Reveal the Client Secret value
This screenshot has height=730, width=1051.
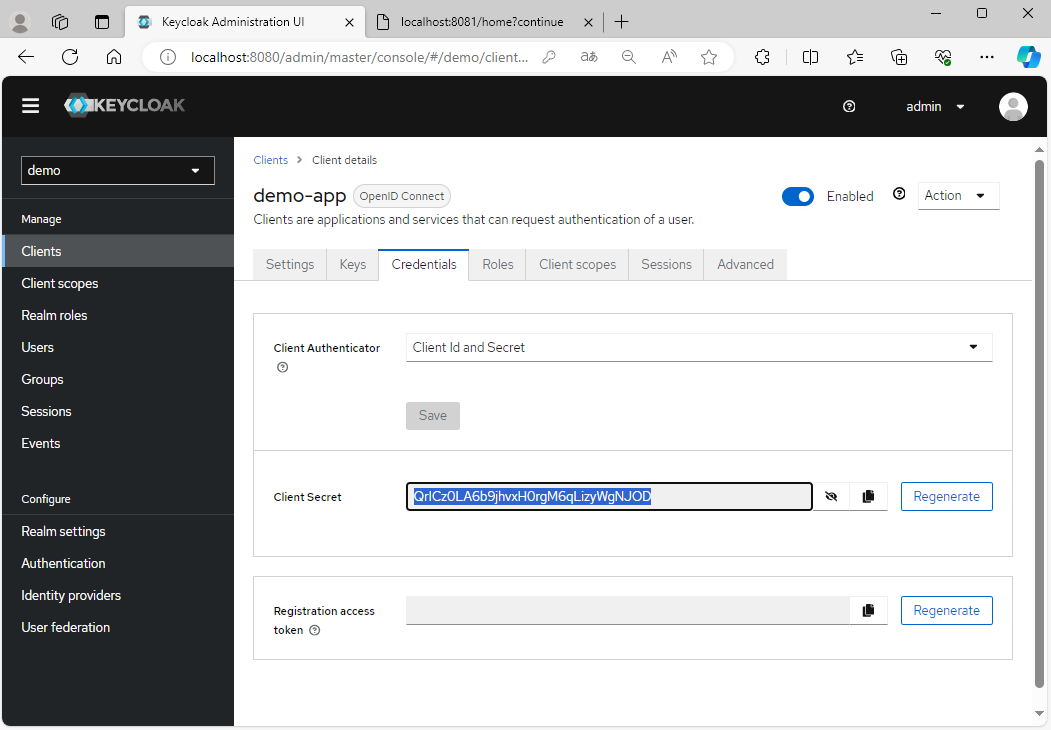pos(831,496)
